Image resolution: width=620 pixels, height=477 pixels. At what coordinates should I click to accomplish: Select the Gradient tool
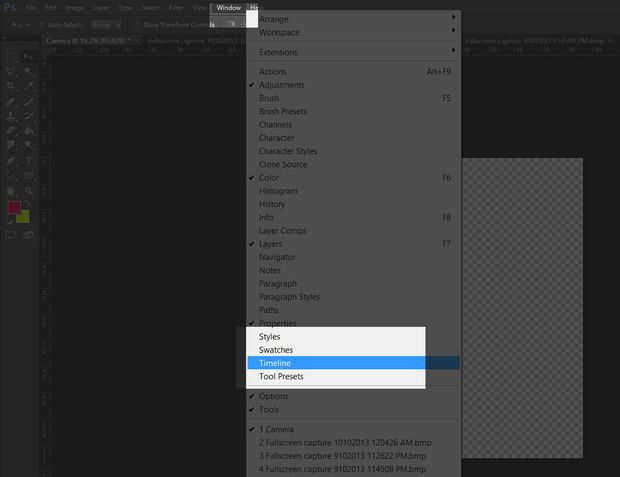(28, 131)
